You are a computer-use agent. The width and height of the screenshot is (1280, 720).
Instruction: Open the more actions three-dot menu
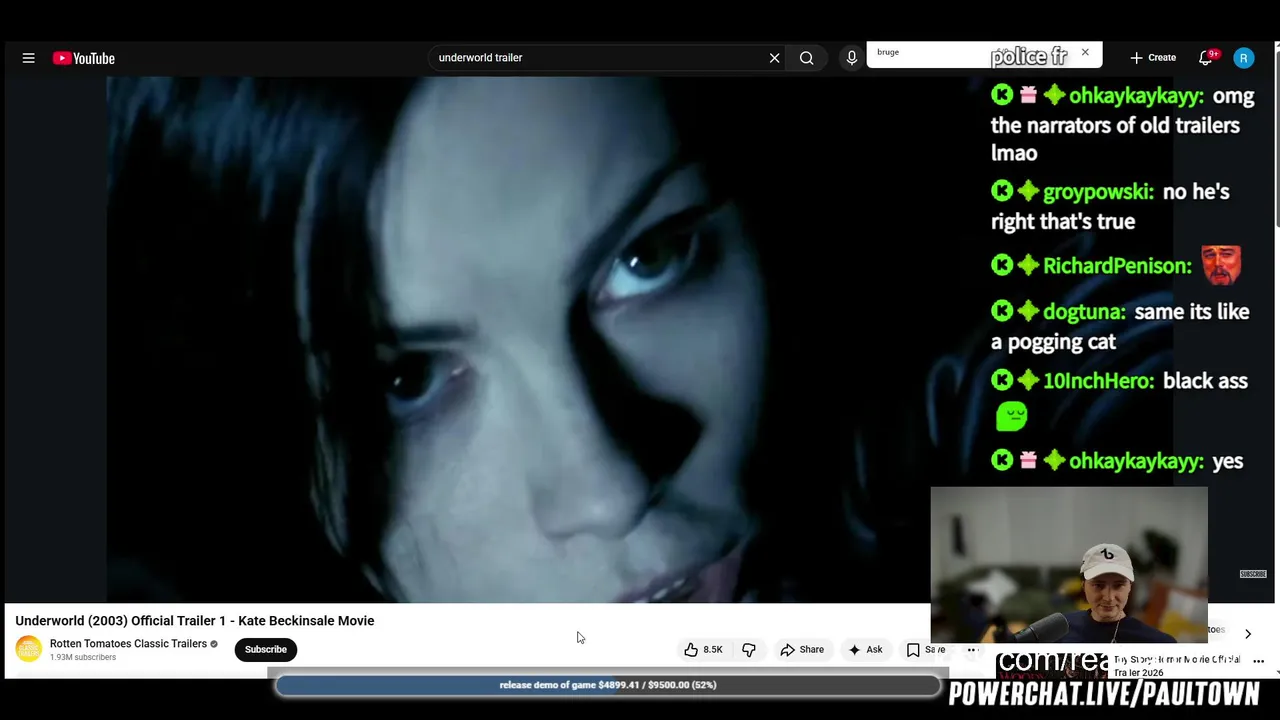click(x=971, y=650)
